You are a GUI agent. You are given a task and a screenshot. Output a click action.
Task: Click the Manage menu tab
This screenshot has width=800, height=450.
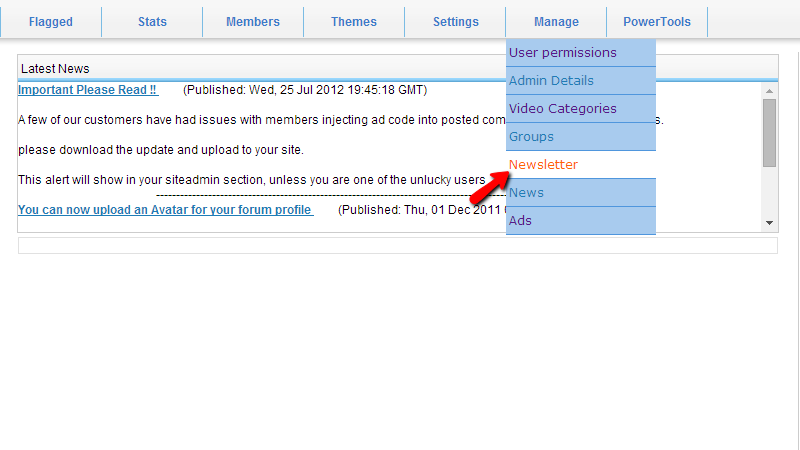(x=556, y=22)
